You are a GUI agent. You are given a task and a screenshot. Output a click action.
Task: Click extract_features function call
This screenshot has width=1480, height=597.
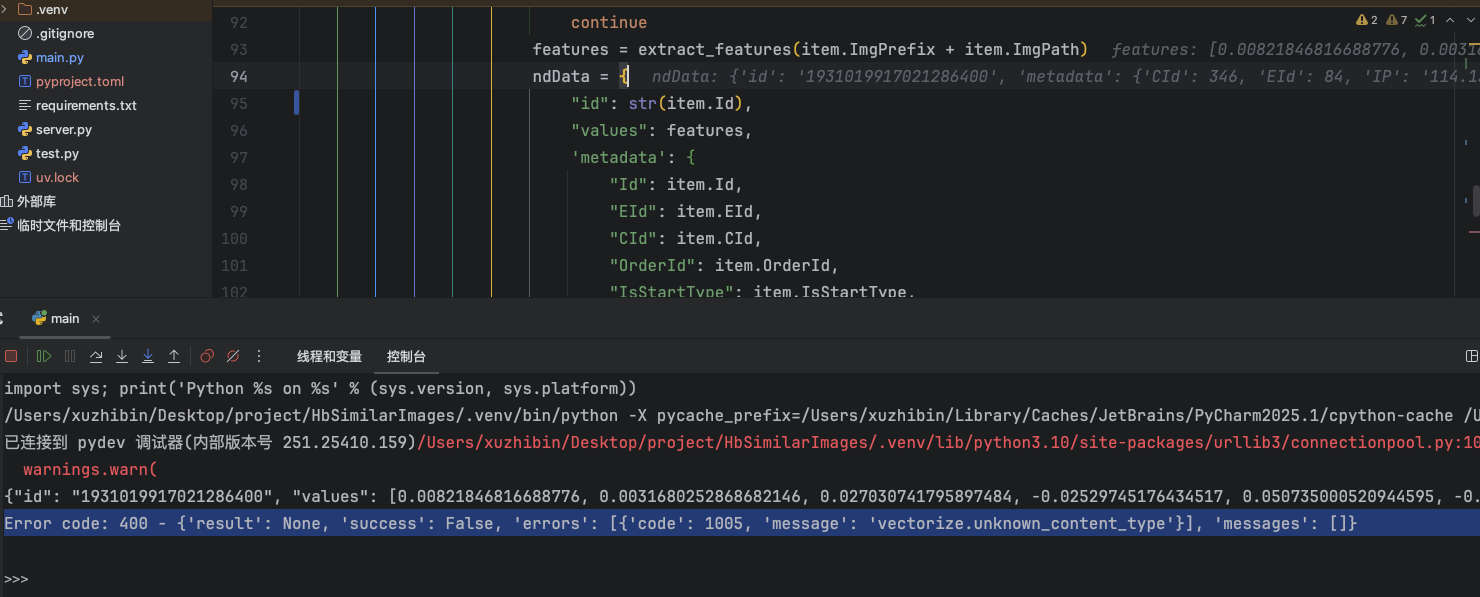point(715,50)
